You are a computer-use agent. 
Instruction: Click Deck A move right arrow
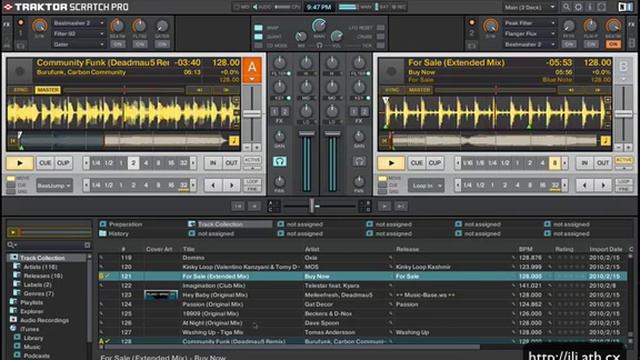coord(231,185)
